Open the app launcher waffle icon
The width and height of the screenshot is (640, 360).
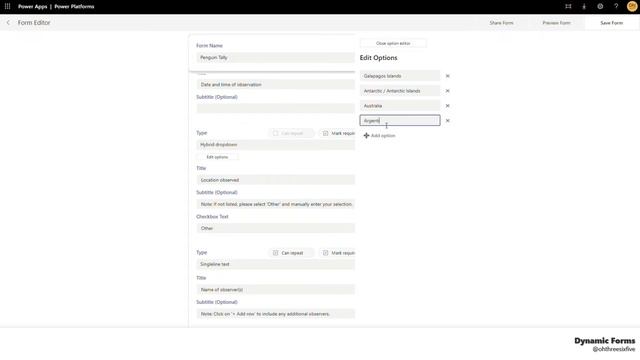click(7, 6)
